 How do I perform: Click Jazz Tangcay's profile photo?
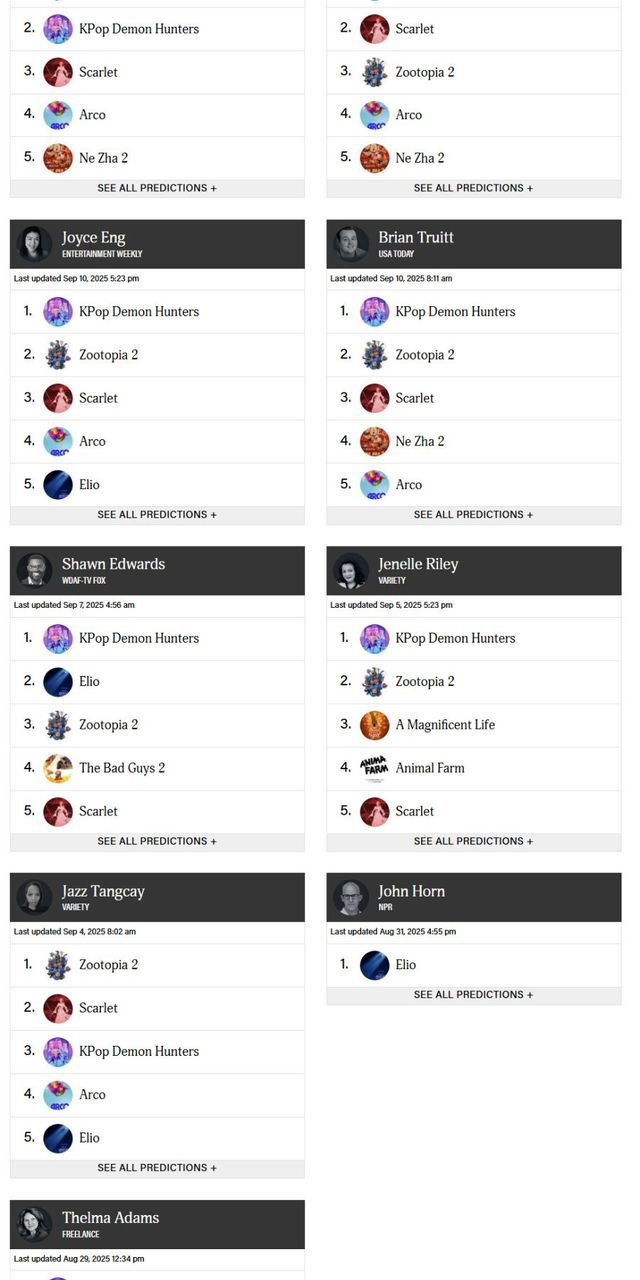tap(34, 898)
